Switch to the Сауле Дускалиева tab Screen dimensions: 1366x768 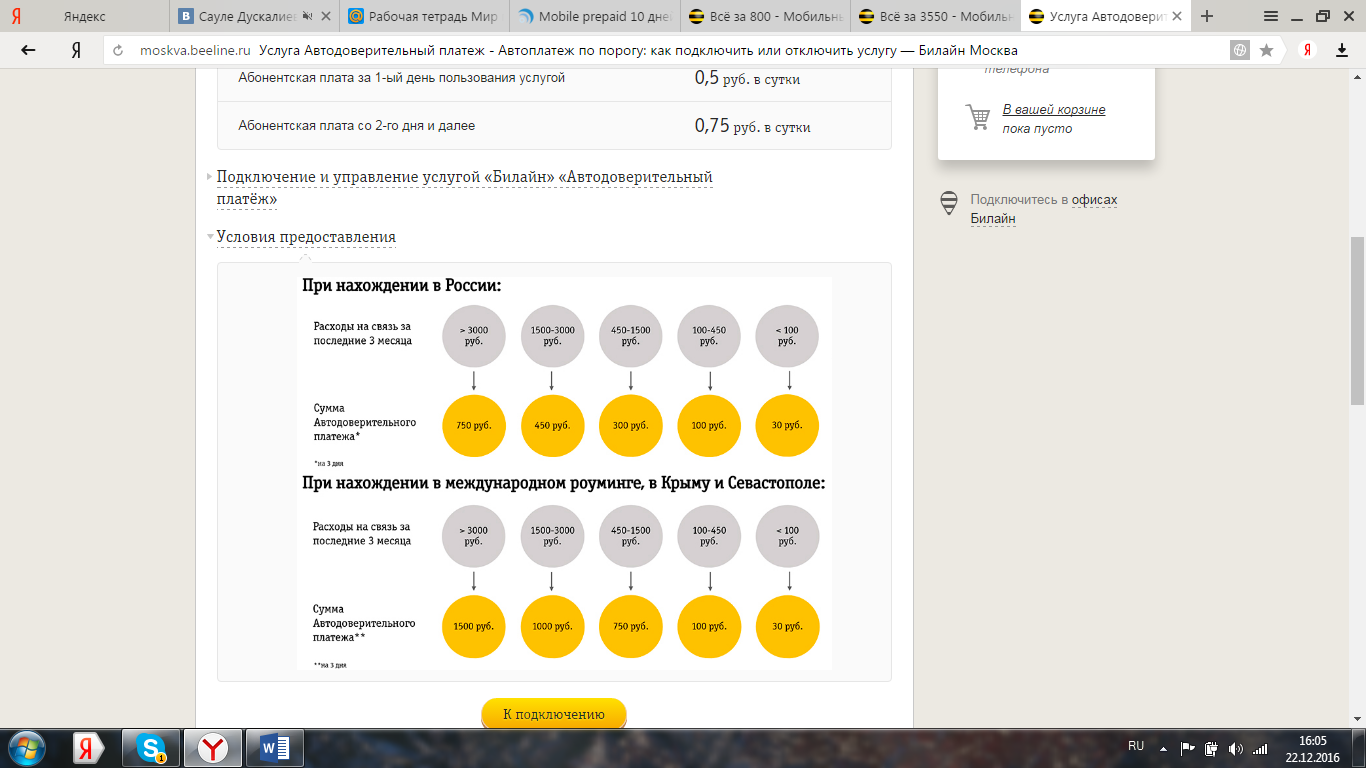point(255,16)
